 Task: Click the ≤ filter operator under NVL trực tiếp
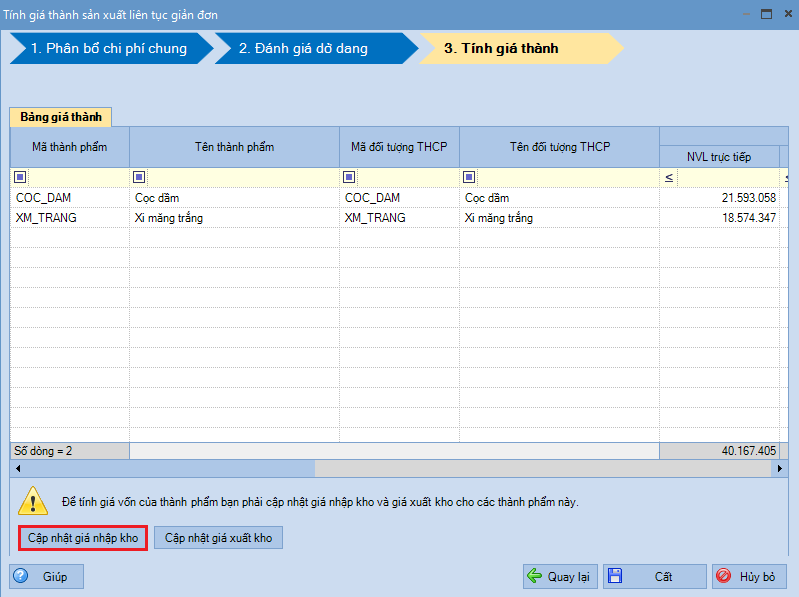(x=669, y=177)
